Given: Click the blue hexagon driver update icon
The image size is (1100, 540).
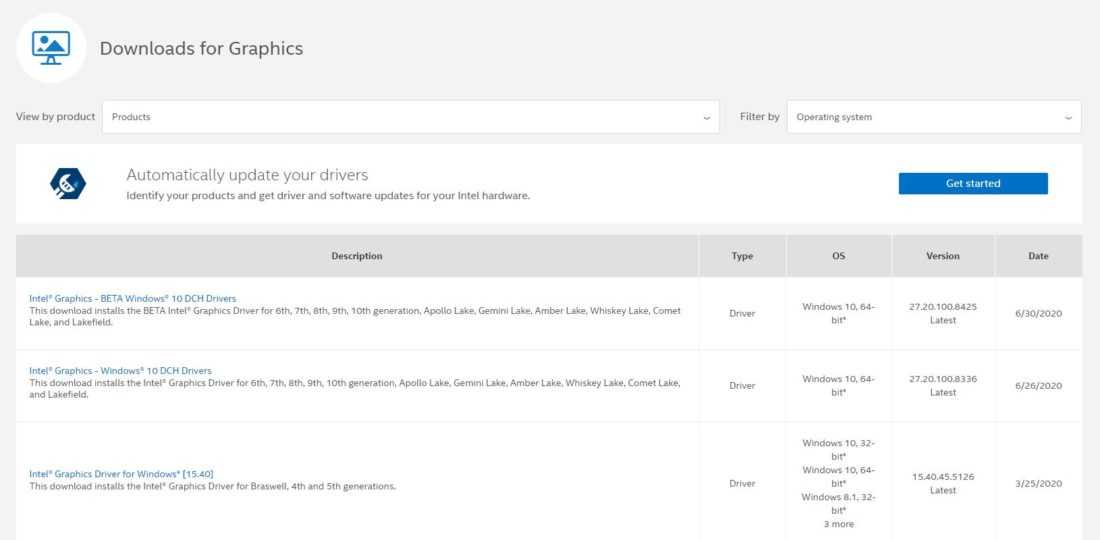Looking at the screenshot, I should point(68,183).
